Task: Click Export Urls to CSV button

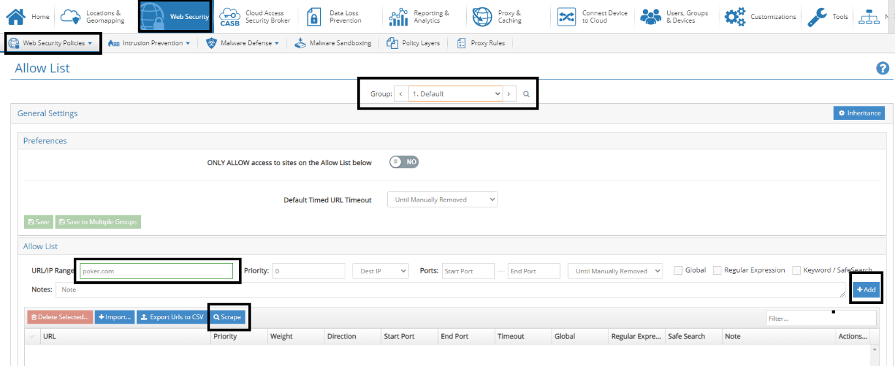Action: pos(171,317)
